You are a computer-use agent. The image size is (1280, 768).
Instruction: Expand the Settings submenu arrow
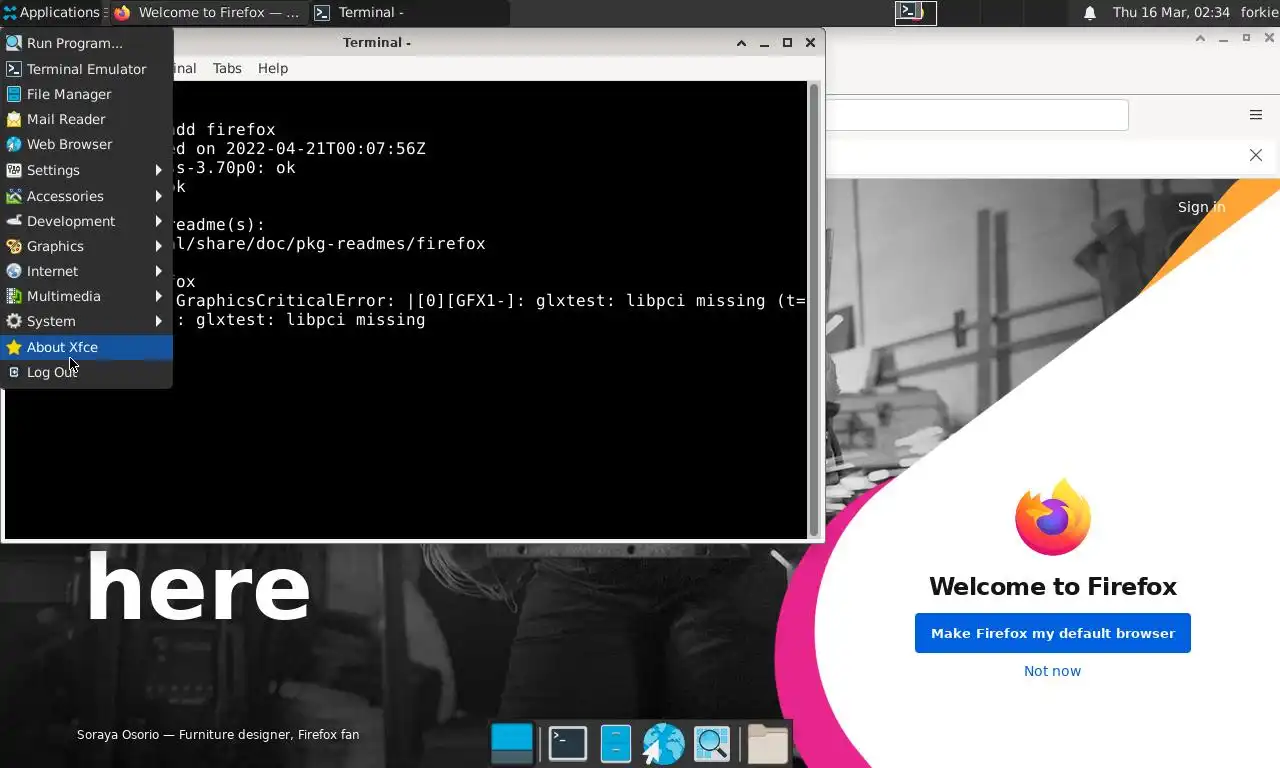tap(158, 170)
